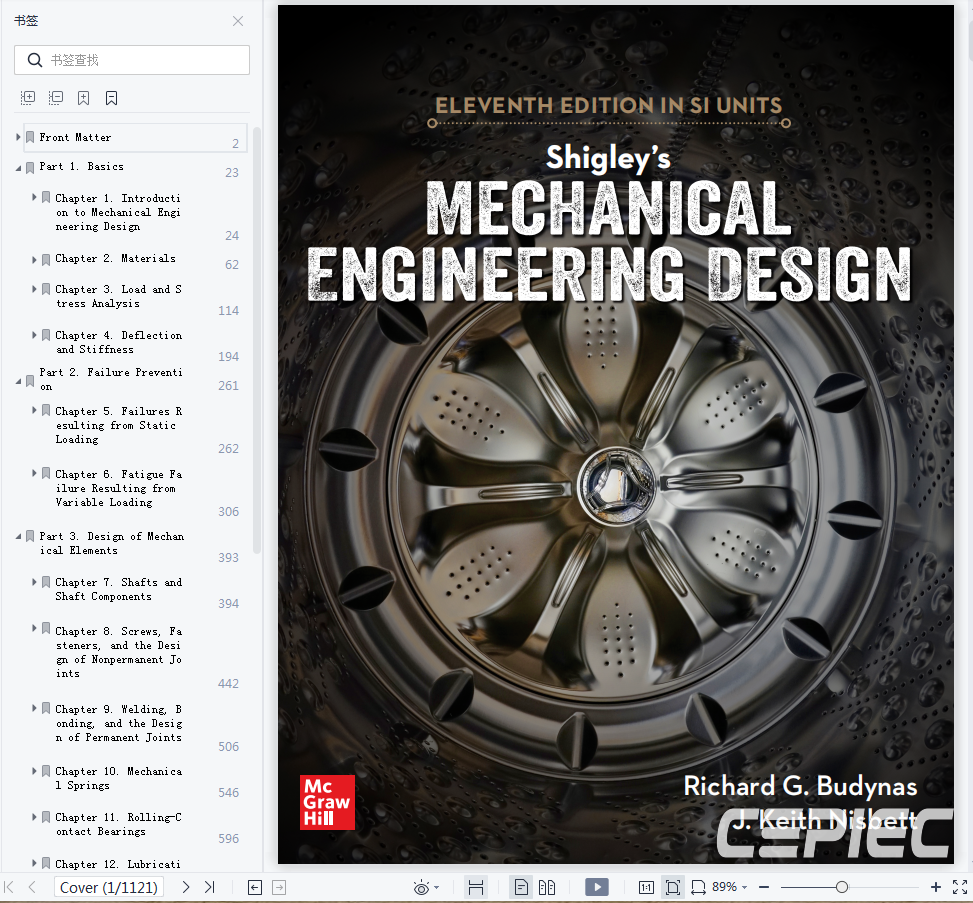Go to the next page
973x903 pixels.
186,887
